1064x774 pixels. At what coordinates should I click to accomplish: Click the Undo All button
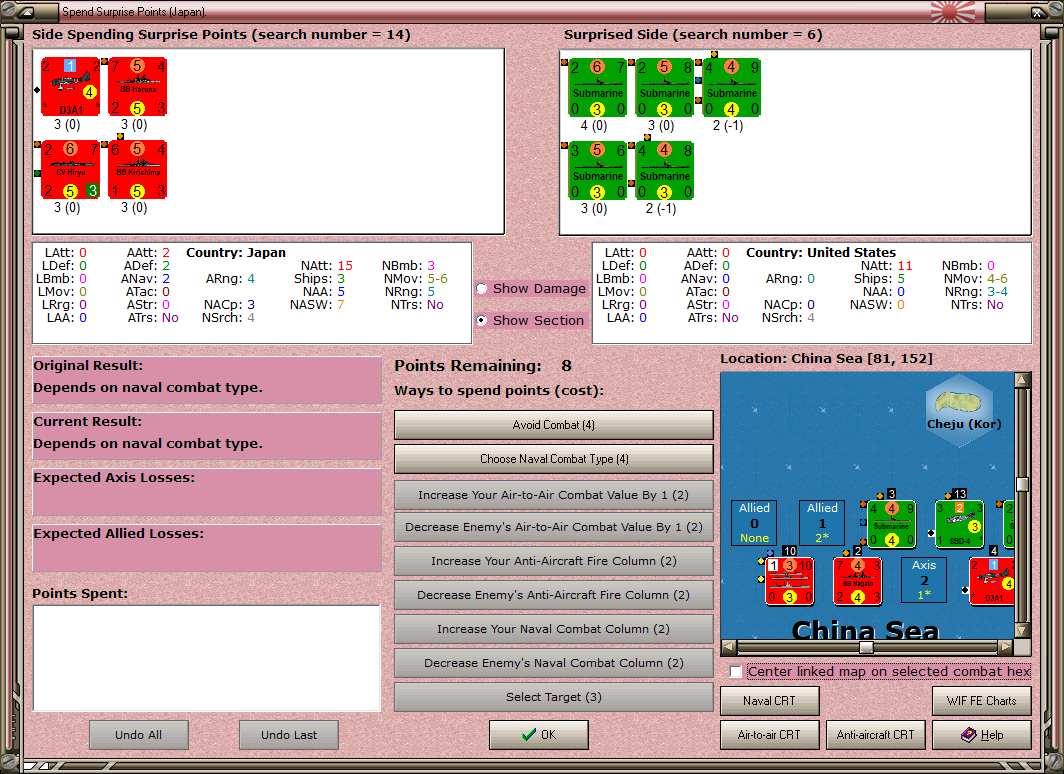[138, 735]
